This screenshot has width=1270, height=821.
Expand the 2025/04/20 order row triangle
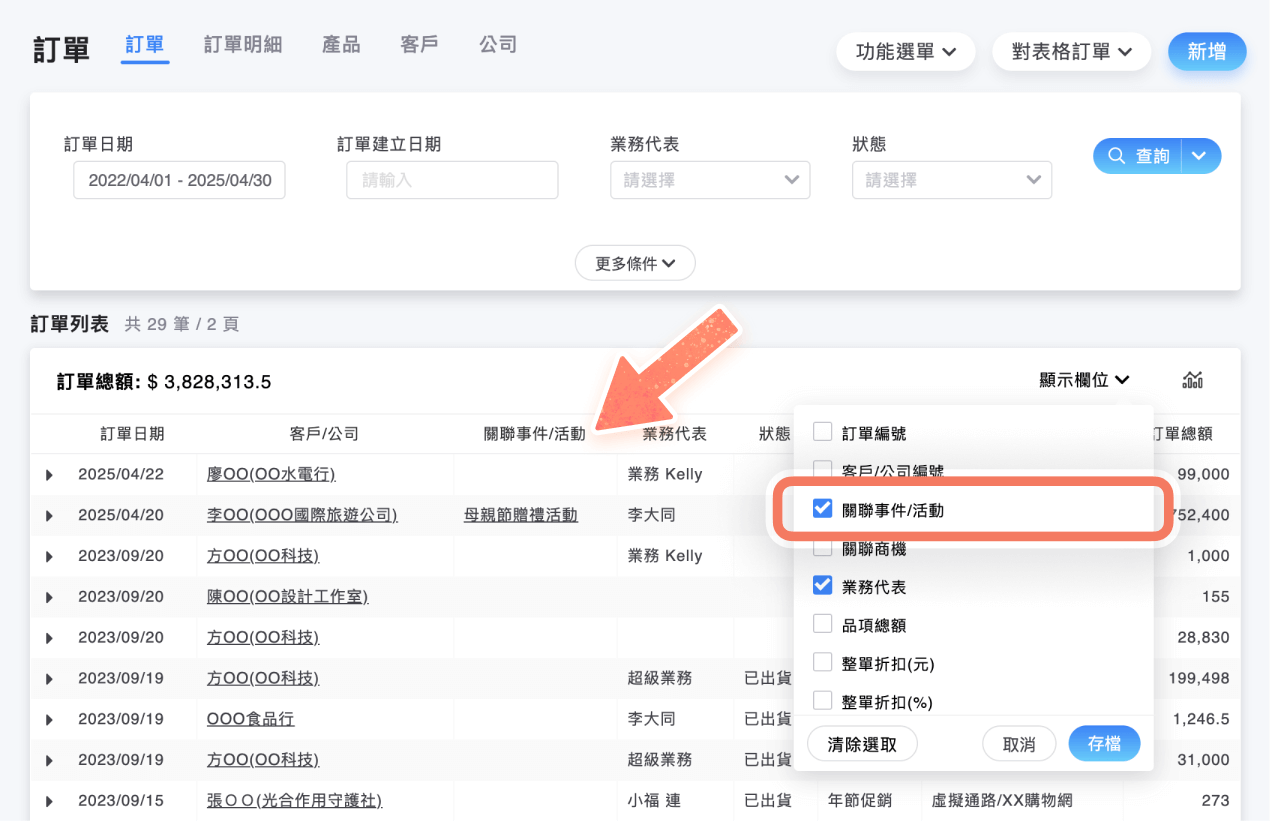(x=49, y=515)
